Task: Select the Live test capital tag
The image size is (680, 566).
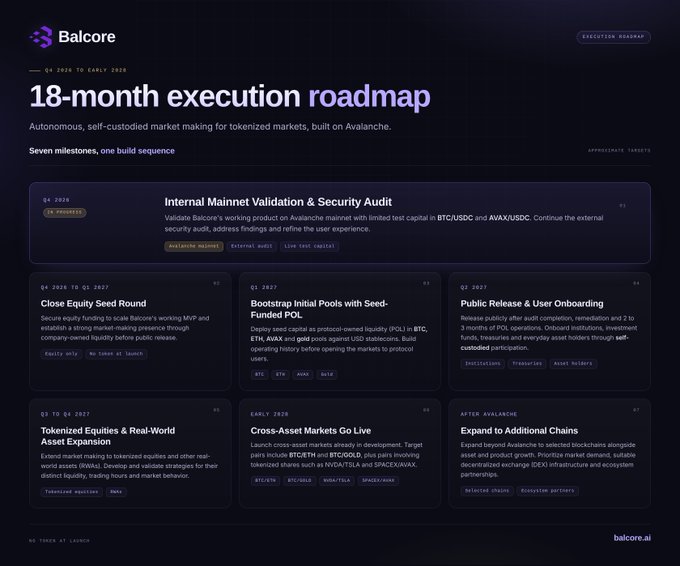Action: [x=309, y=246]
